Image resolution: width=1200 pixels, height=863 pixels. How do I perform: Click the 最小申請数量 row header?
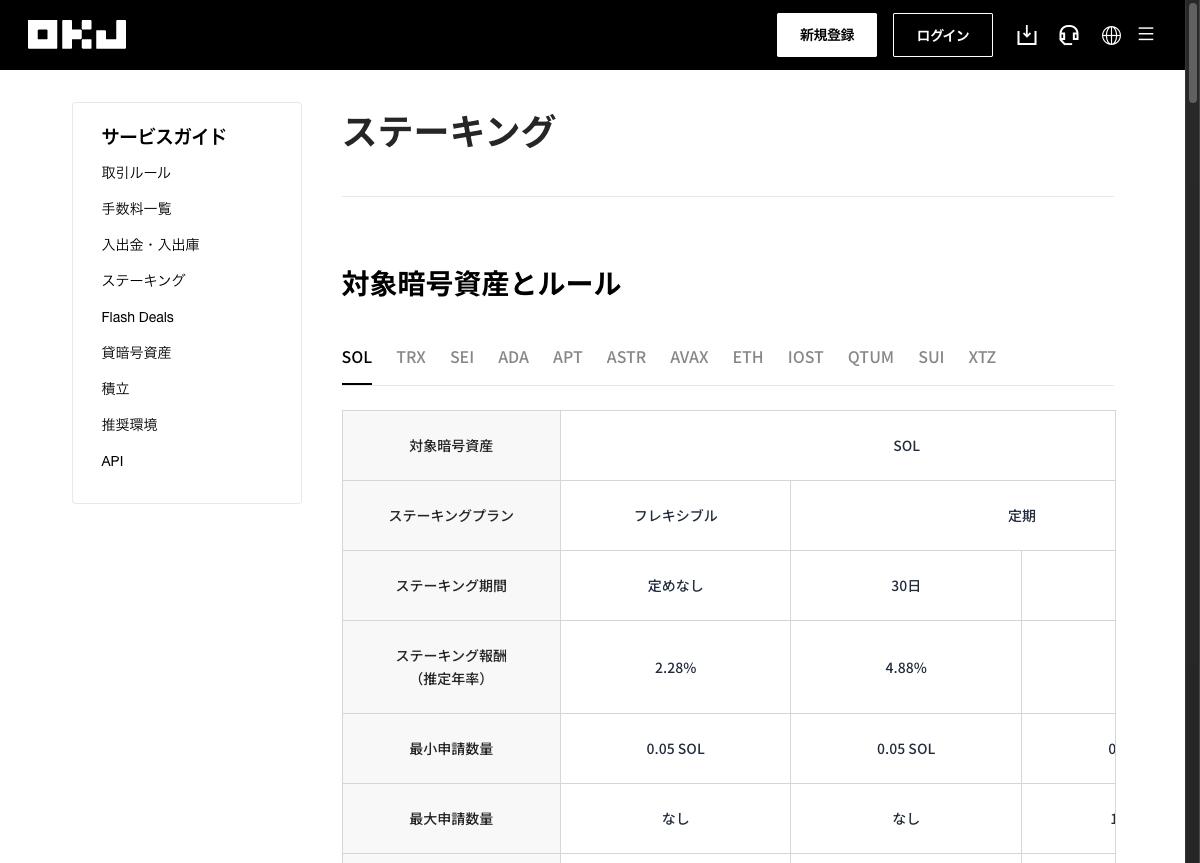pyautogui.click(x=451, y=749)
